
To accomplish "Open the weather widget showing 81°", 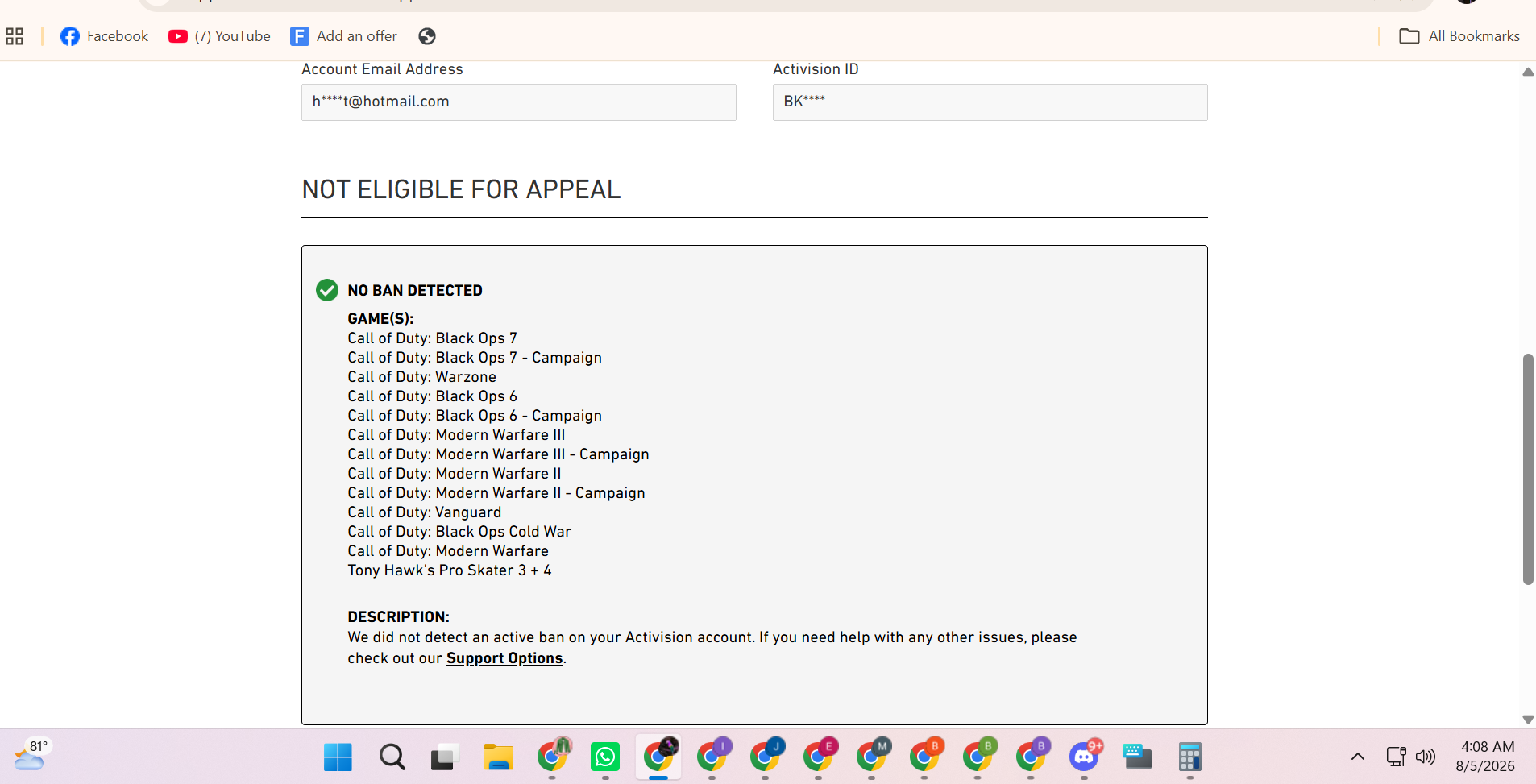I will click(x=31, y=756).
